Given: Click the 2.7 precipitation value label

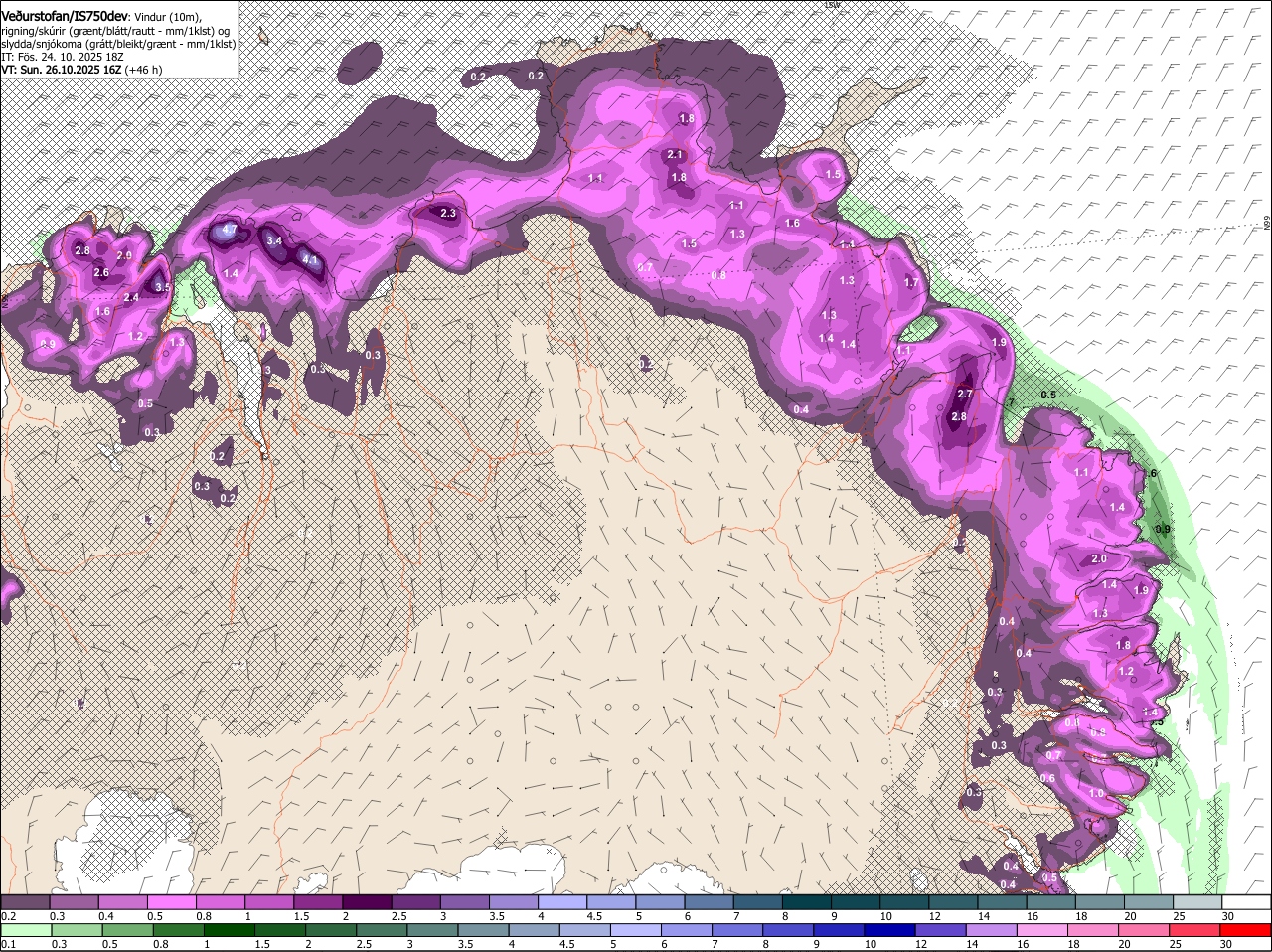Looking at the screenshot, I should point(964,394).
